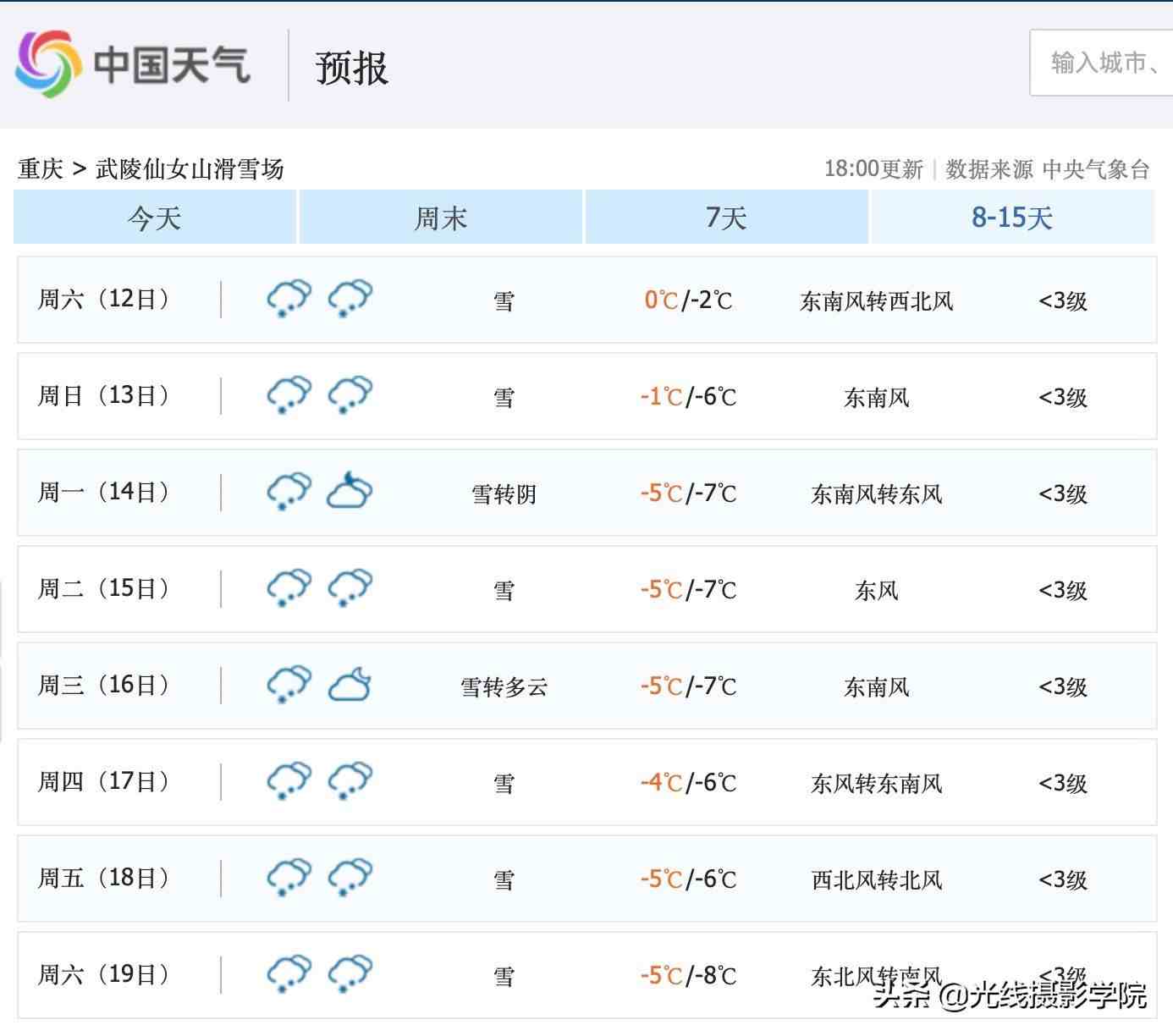This screenshot has width=1173, height=1036.
Task: Select the 周六（12日） date label
Action: point(104,299)
